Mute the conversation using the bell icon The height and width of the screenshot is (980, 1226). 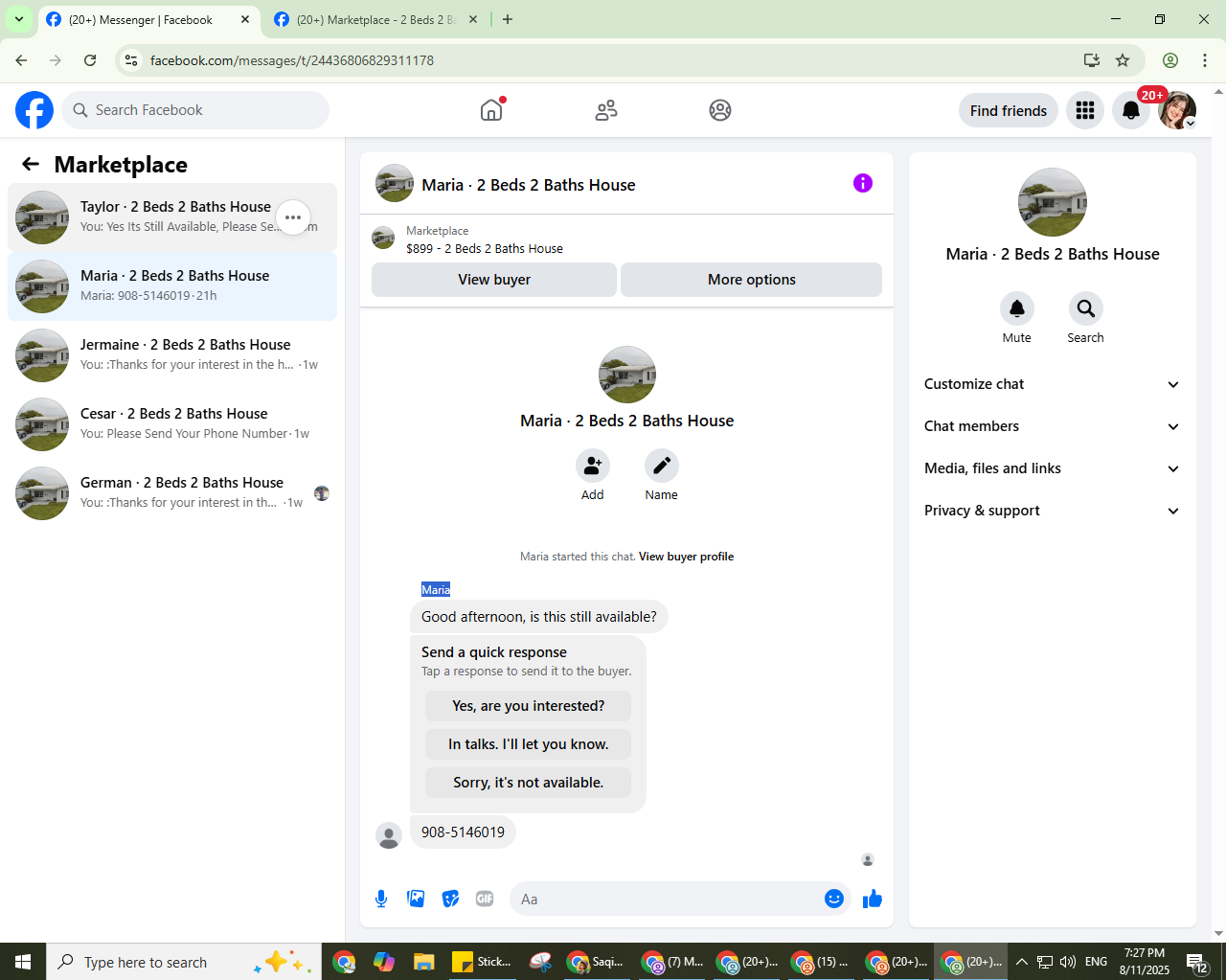1017,308
